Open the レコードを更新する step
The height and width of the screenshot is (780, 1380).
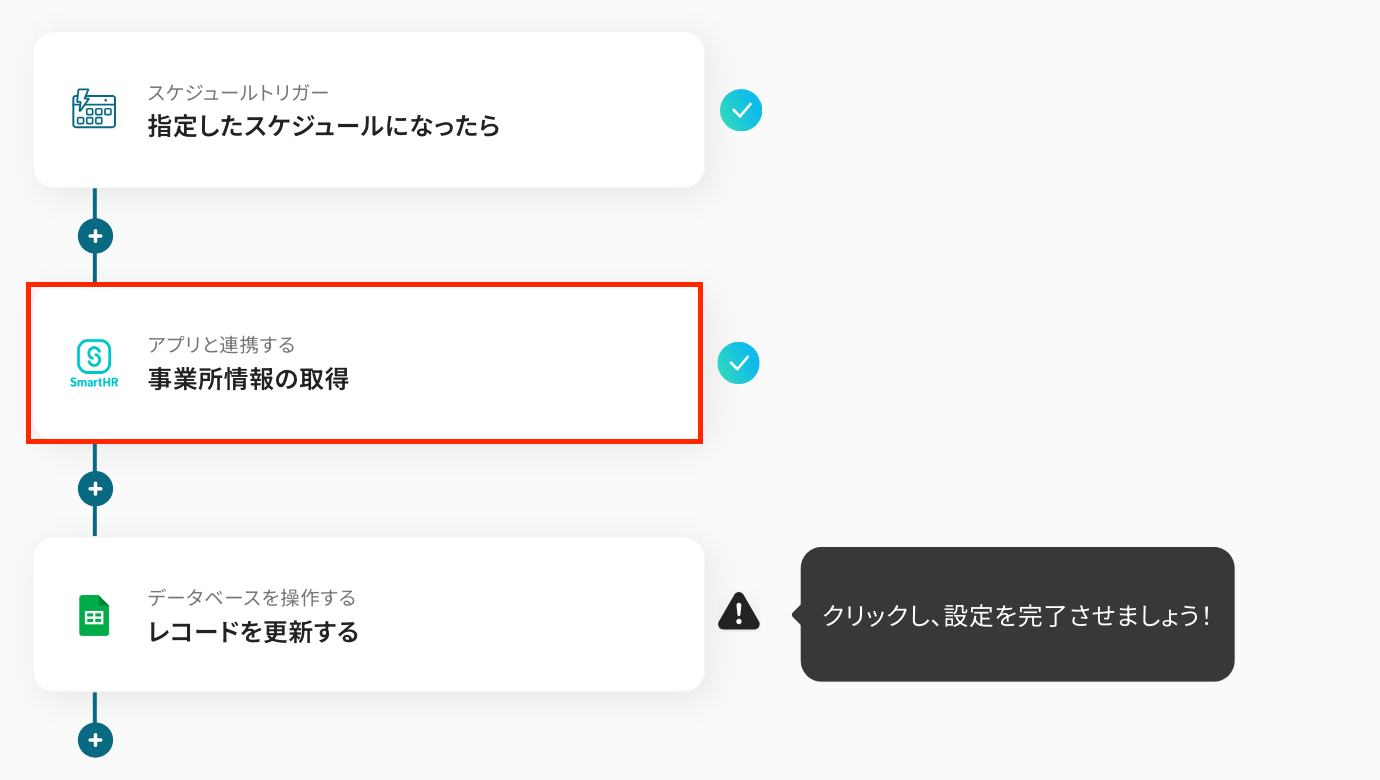point(253,632)
